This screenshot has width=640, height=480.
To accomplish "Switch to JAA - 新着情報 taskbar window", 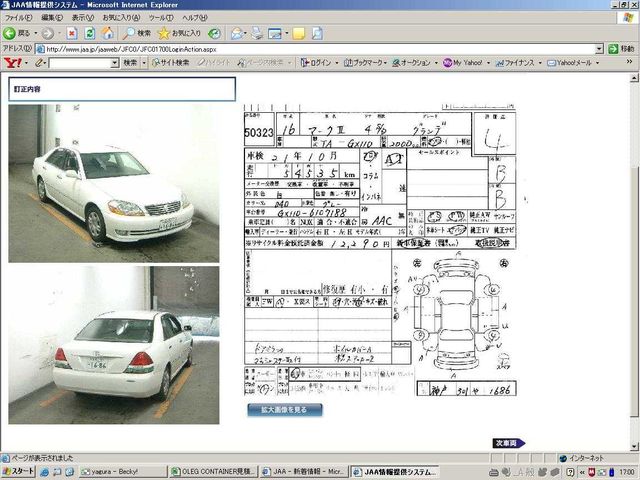I will 304,472.
